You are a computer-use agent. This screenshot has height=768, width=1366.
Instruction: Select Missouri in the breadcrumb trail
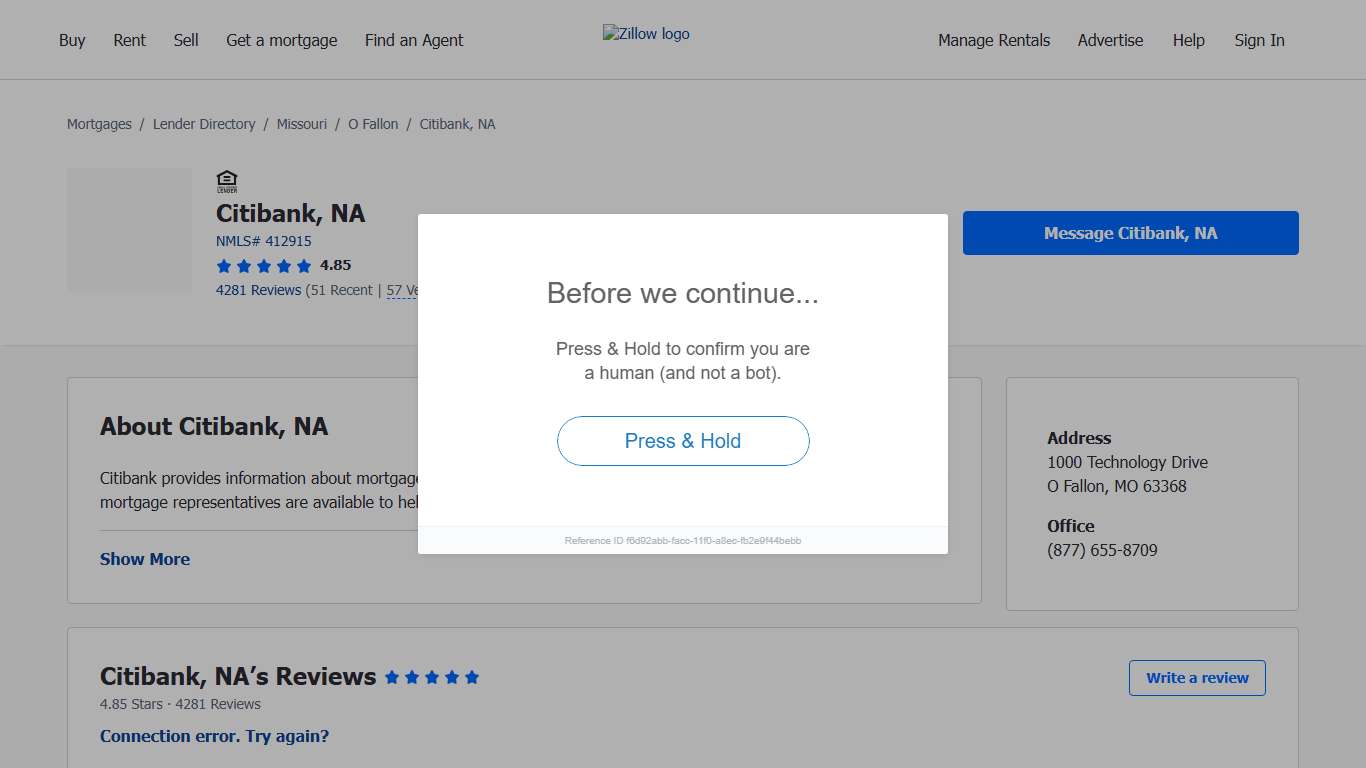(302, 124)
